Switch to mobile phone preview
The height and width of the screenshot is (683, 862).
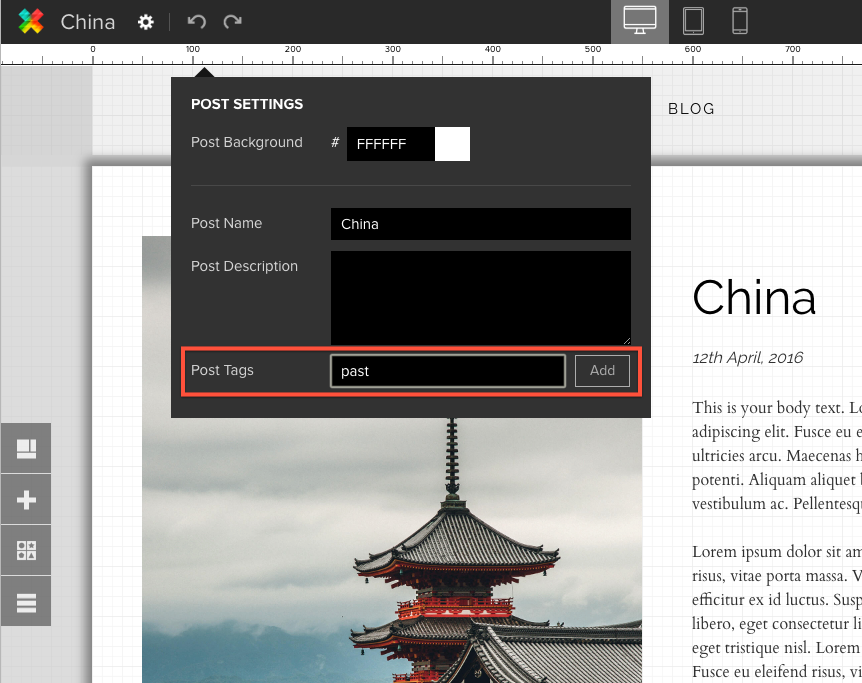coord(740,21)
